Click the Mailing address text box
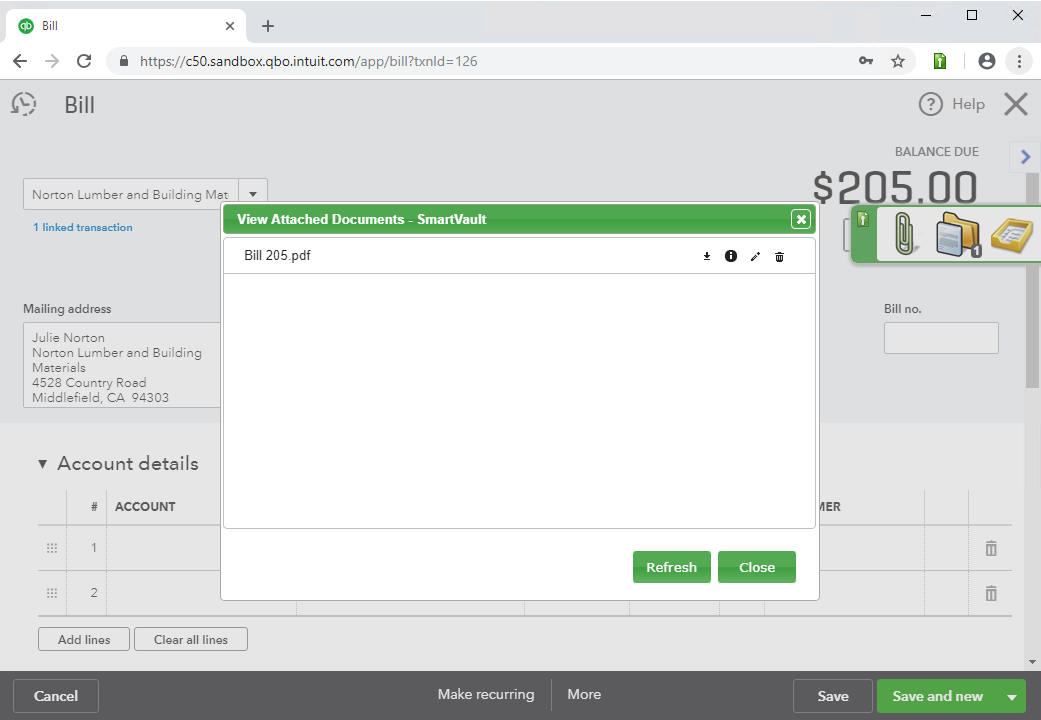This screenshot has width=1041, height=720. point(122,365)
